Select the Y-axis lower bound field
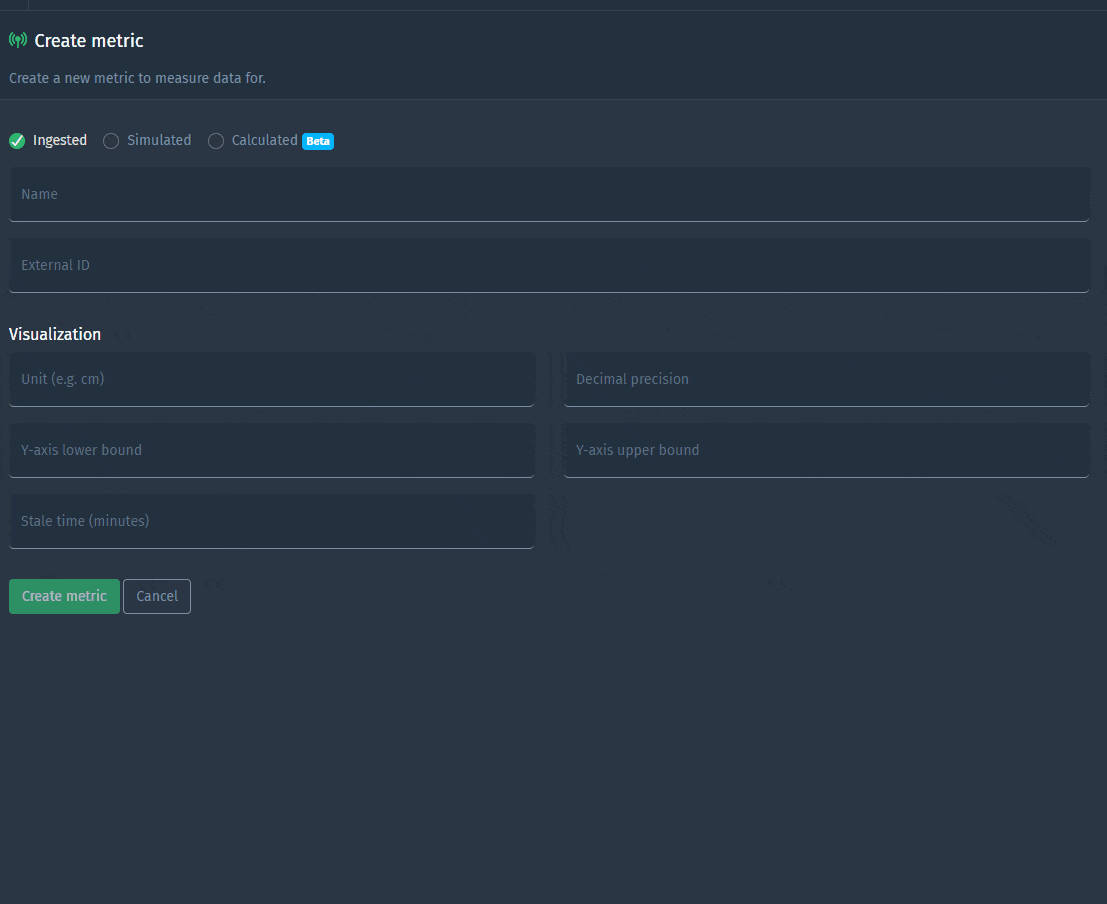This screenshot has width=1107, height=904. pos(272,450)
